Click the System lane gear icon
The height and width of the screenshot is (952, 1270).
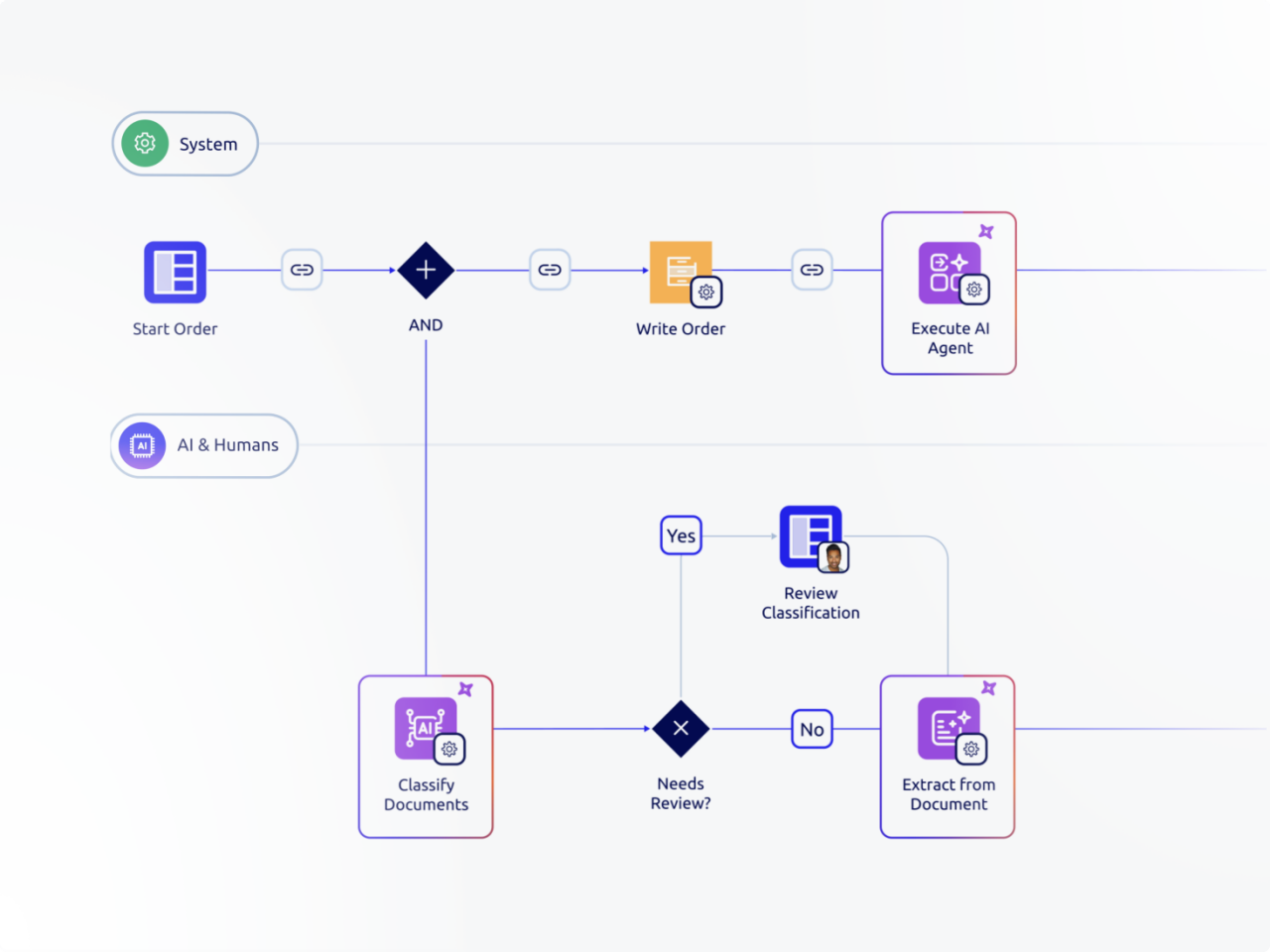(146, 143)
